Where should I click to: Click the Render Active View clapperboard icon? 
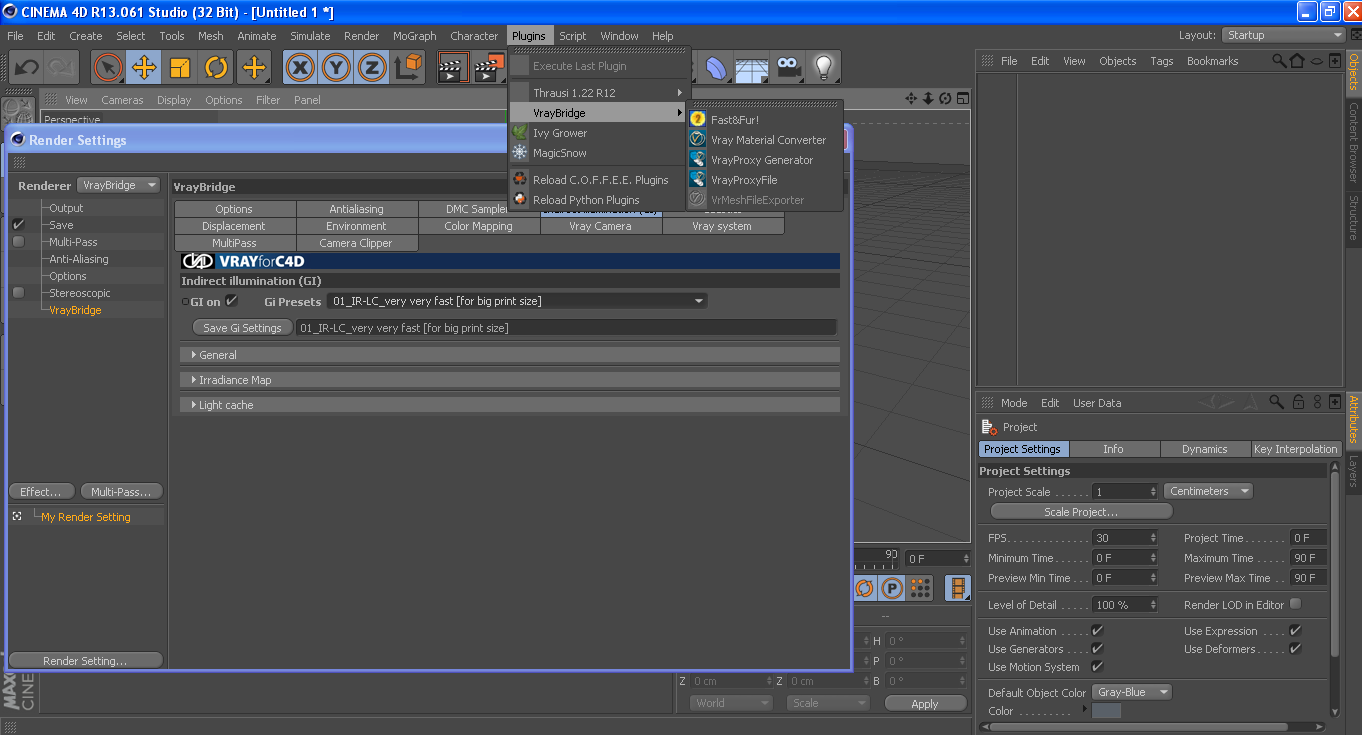coord(454,67)
